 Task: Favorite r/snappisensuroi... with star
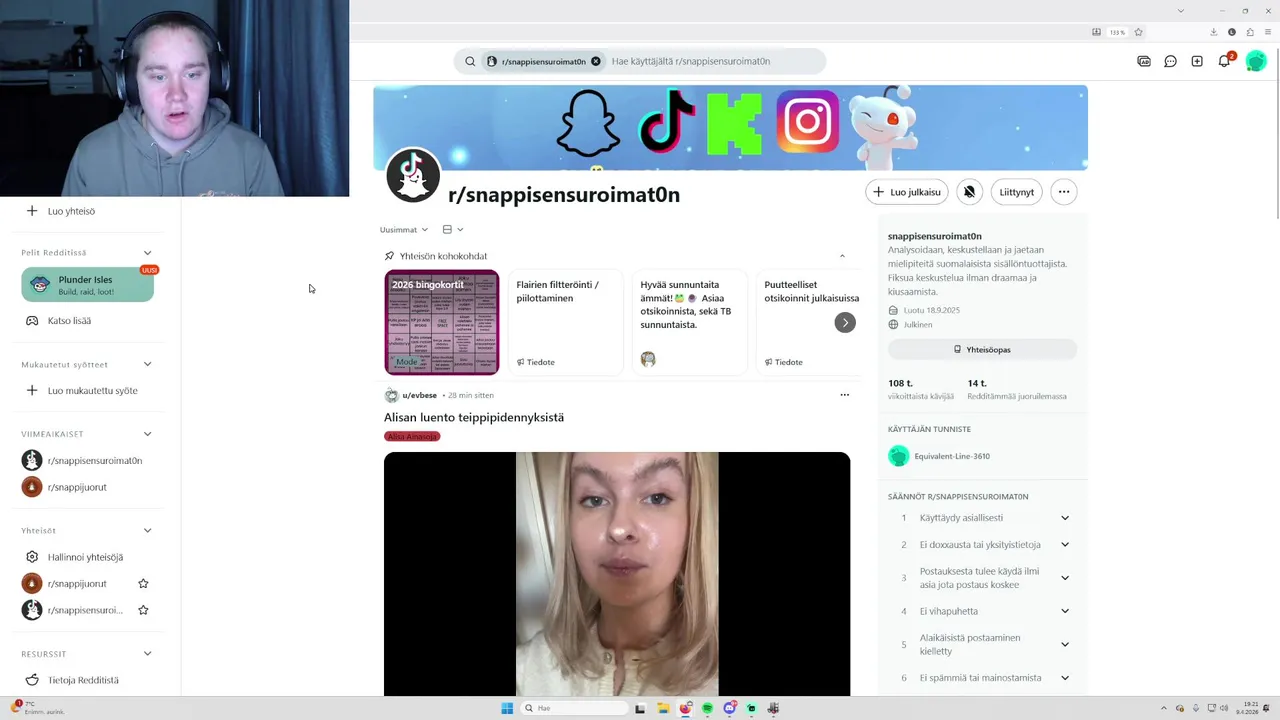143,610
